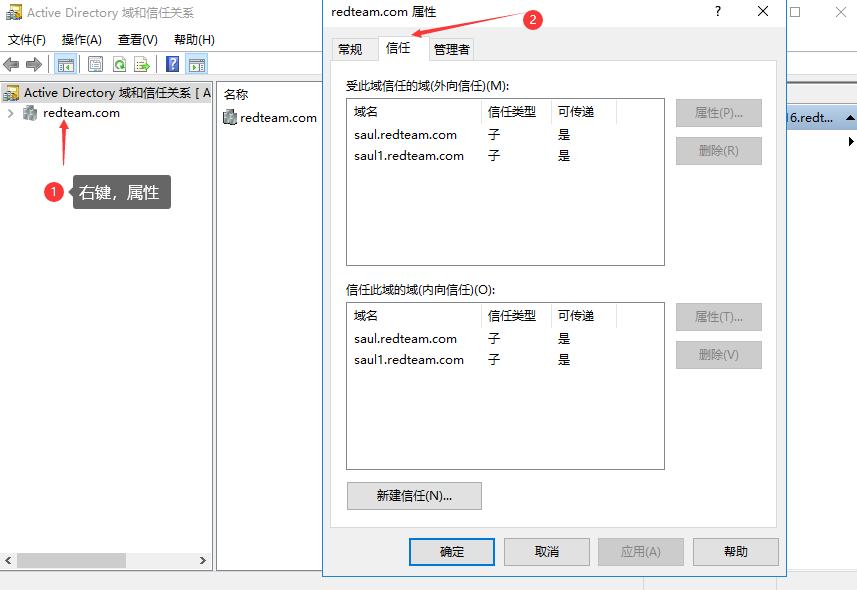
Task: Click the left arrow of the tree pane scrollbar
Action: [x=8, y=560]
